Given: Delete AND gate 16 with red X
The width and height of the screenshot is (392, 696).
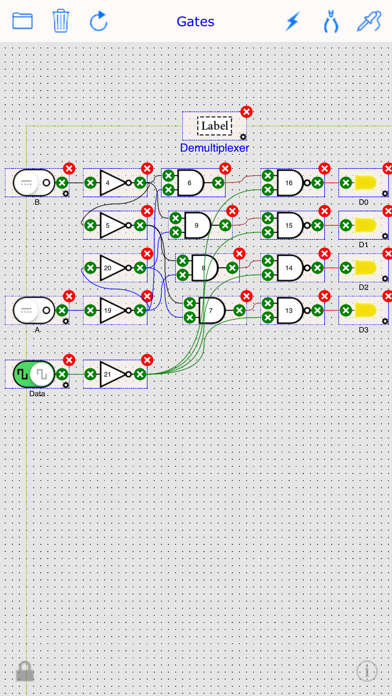Looking at the screenshot, I should point(325,168).
